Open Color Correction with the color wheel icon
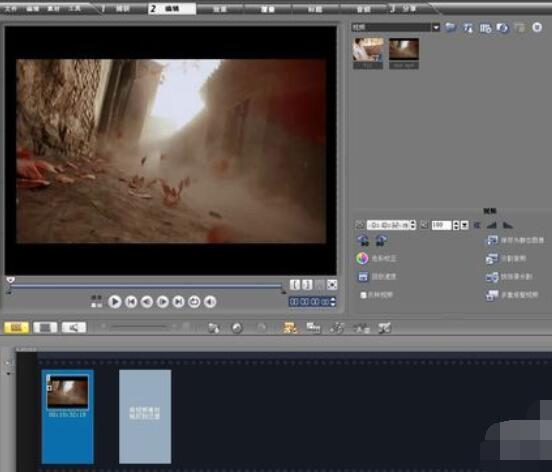This screenshot has width=552, height=472. tap(362, 258)
